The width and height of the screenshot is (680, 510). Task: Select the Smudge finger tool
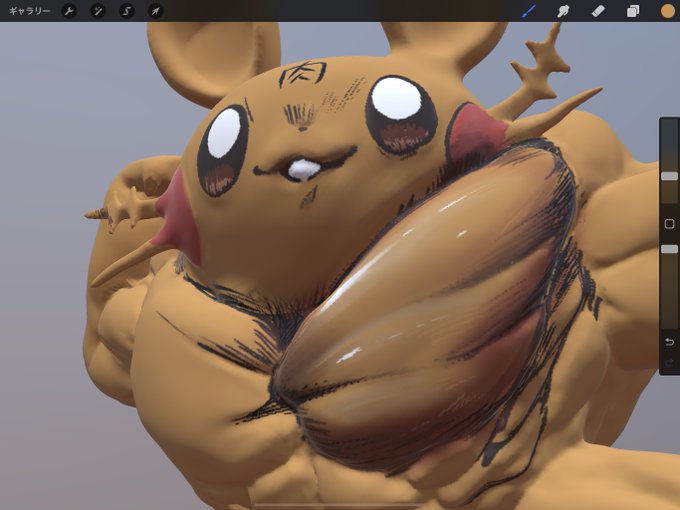click(563, 11)
